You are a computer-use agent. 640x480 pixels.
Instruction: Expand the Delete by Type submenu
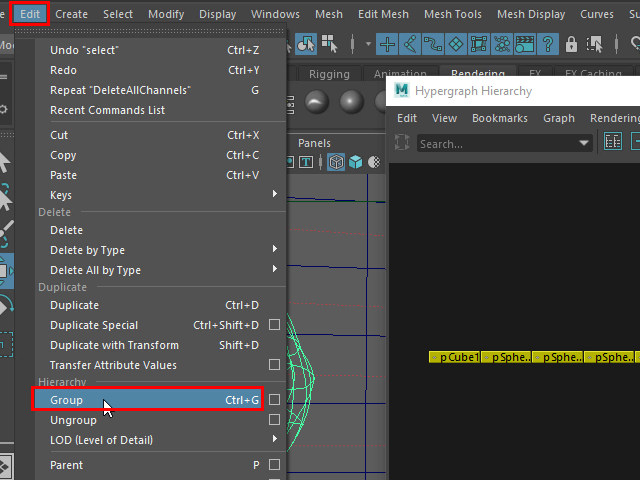pyautogui.click(x=274, y=250)
